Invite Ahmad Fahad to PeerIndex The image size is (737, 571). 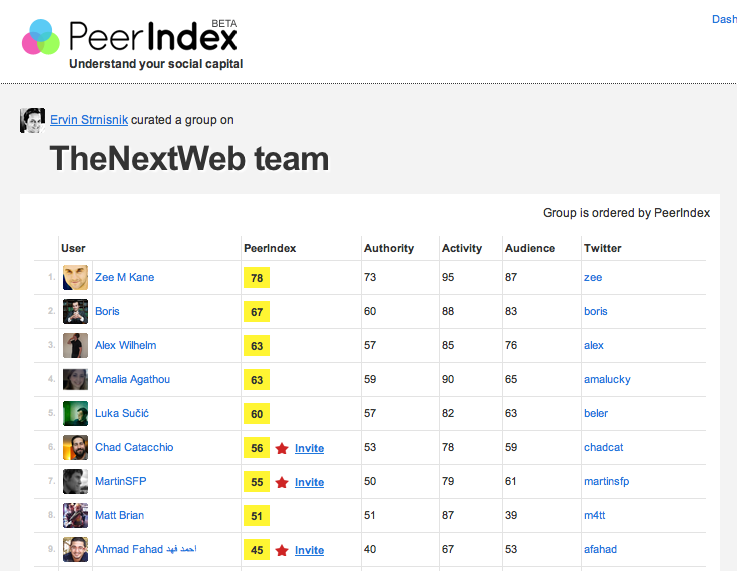309,550
